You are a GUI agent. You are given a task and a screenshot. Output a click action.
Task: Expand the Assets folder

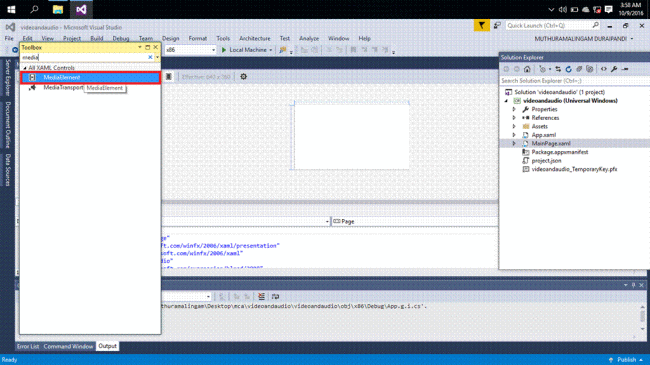point(514,127)
